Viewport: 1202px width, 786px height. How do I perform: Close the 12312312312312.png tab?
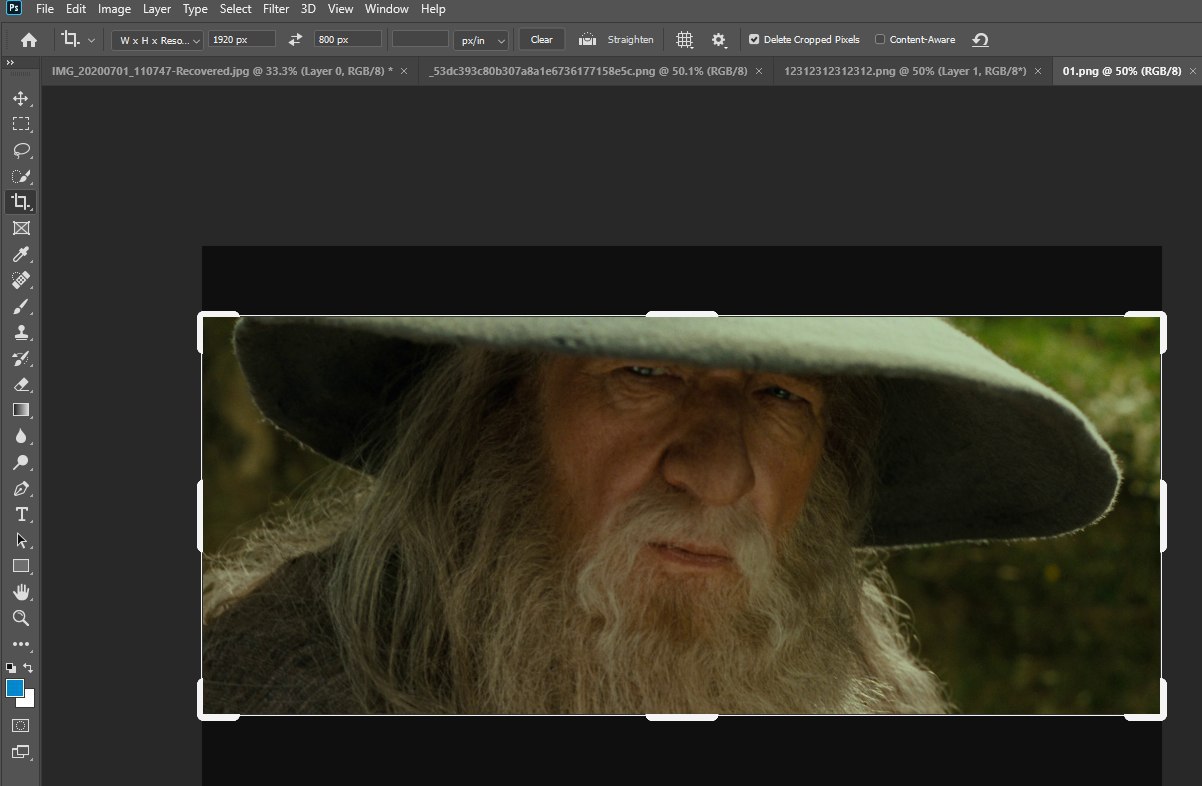click(x=1038, y=71)
